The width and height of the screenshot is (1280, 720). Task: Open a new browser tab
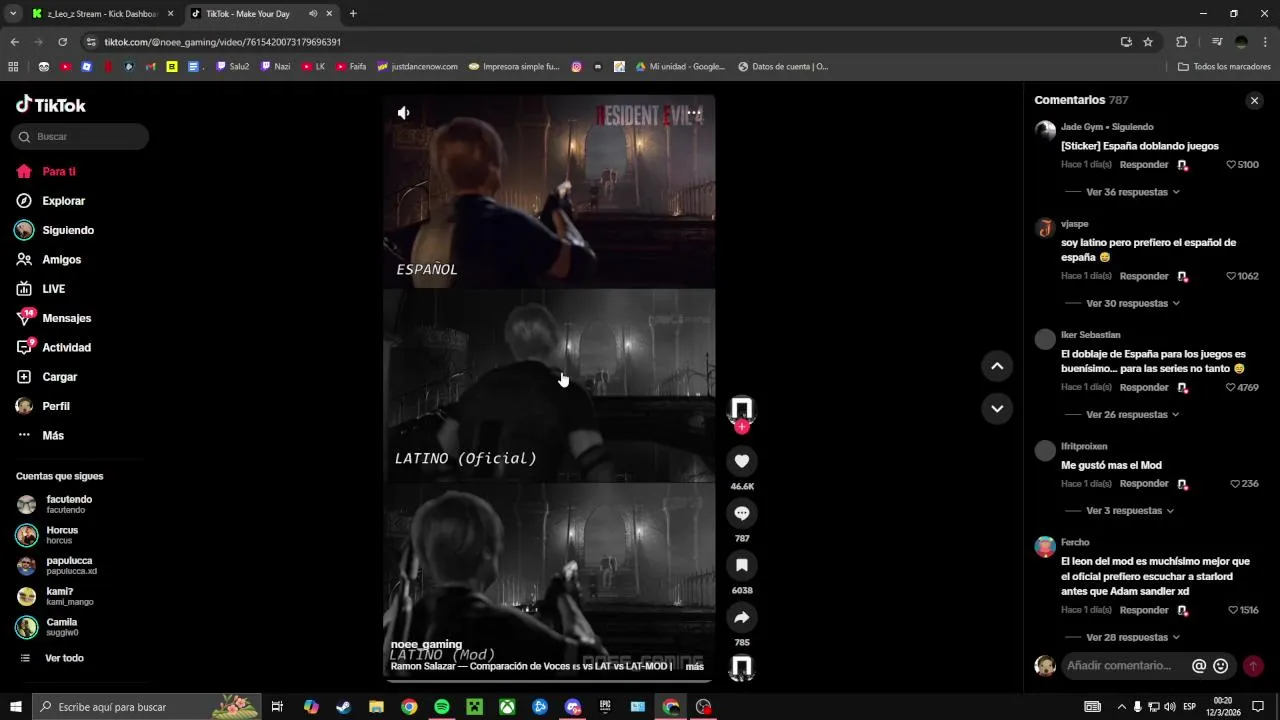coord(353,14)
